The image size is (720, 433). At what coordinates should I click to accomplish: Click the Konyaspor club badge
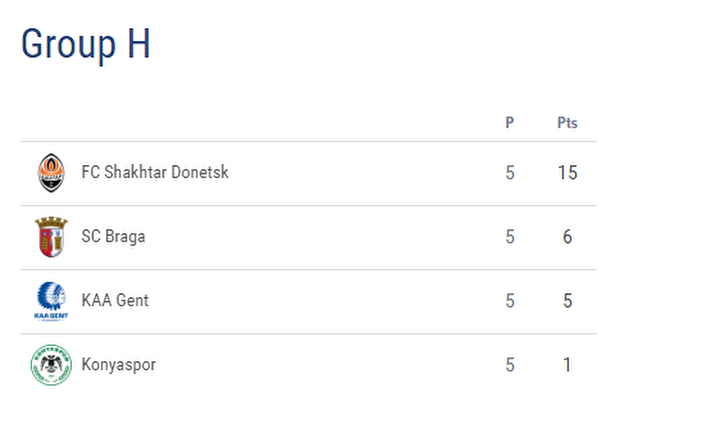tap(51, 365)
